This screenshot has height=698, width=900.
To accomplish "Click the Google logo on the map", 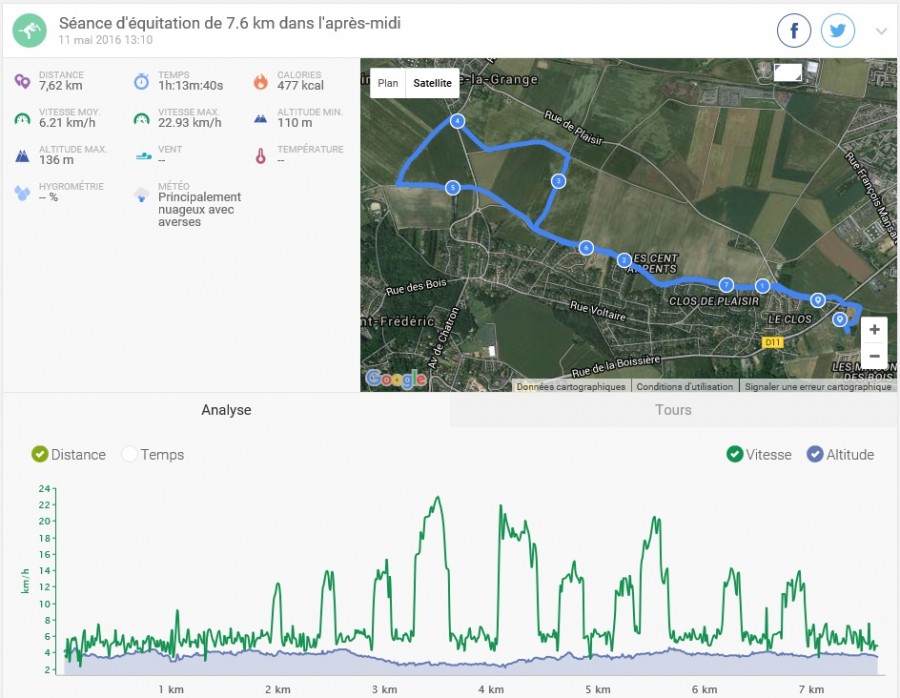I will tap(396, 378).
